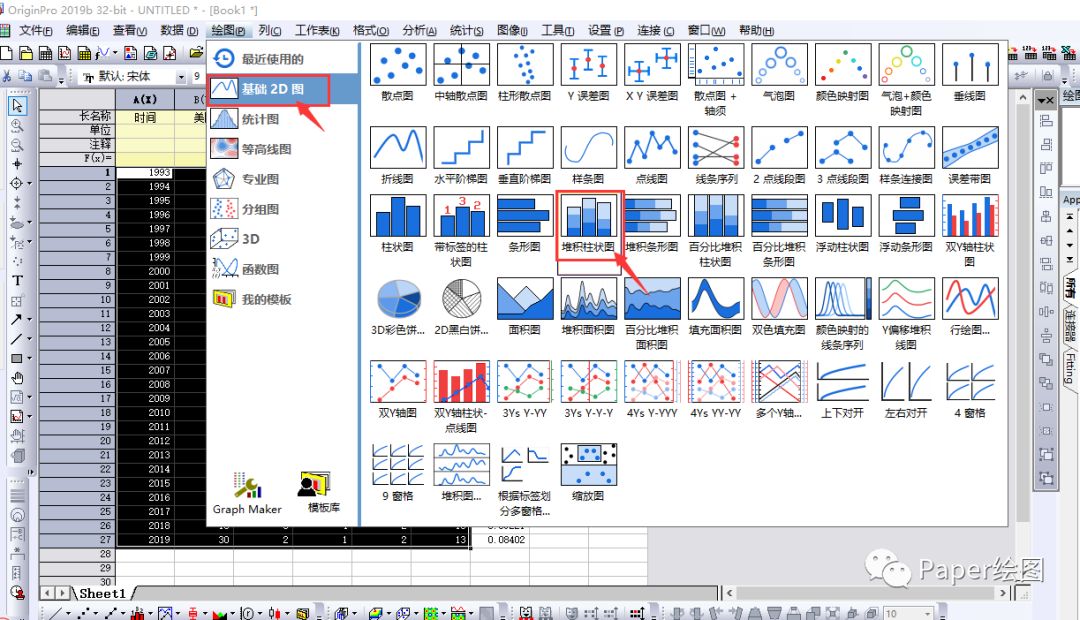Open the 专业图 specialized plots category

282,179
